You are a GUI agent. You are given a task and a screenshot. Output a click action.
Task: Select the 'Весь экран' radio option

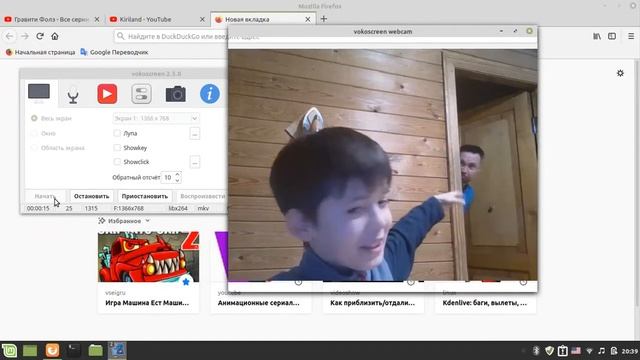click(51, 118)
